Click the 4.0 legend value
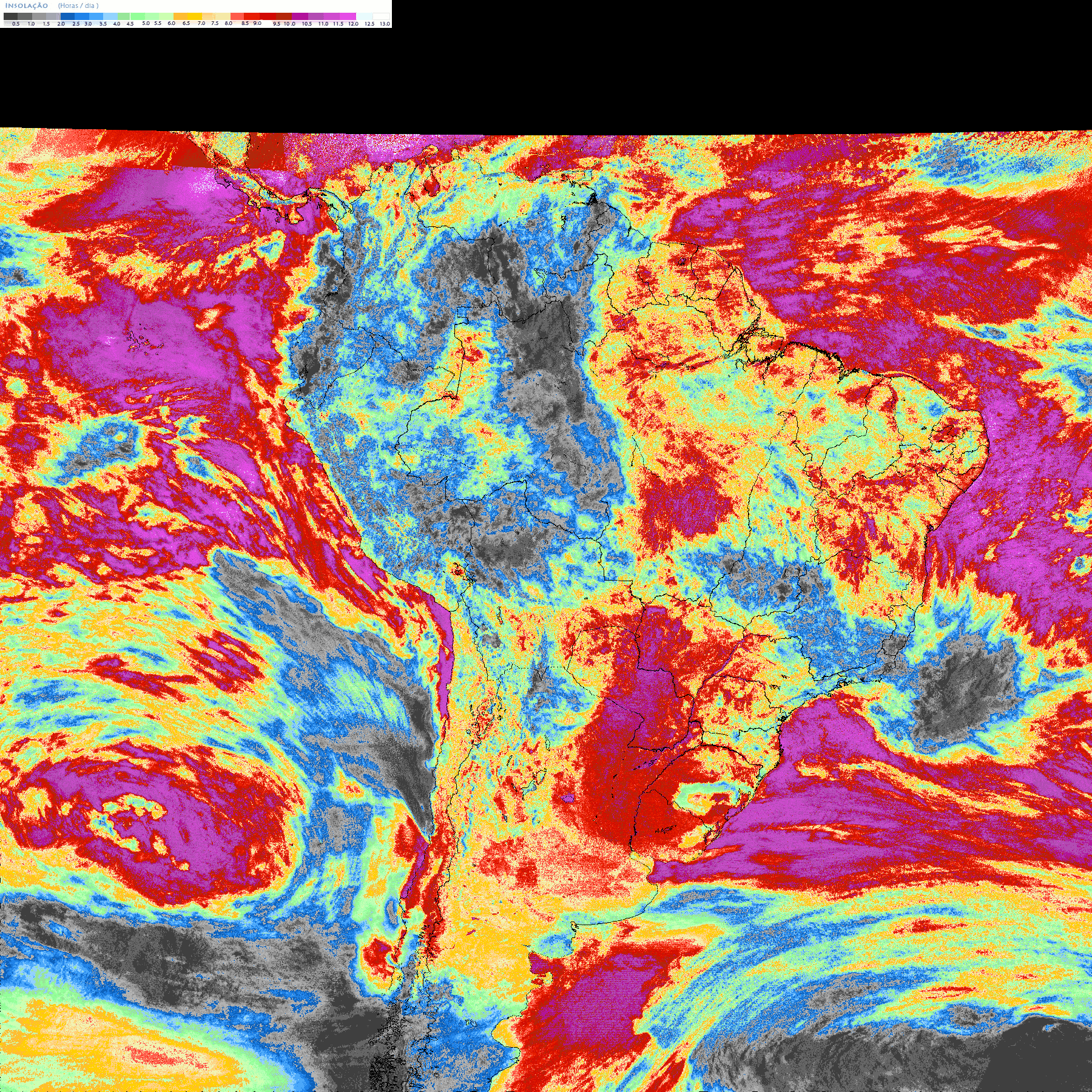This screenshot has width=1092, height=1092. [117, 24]
